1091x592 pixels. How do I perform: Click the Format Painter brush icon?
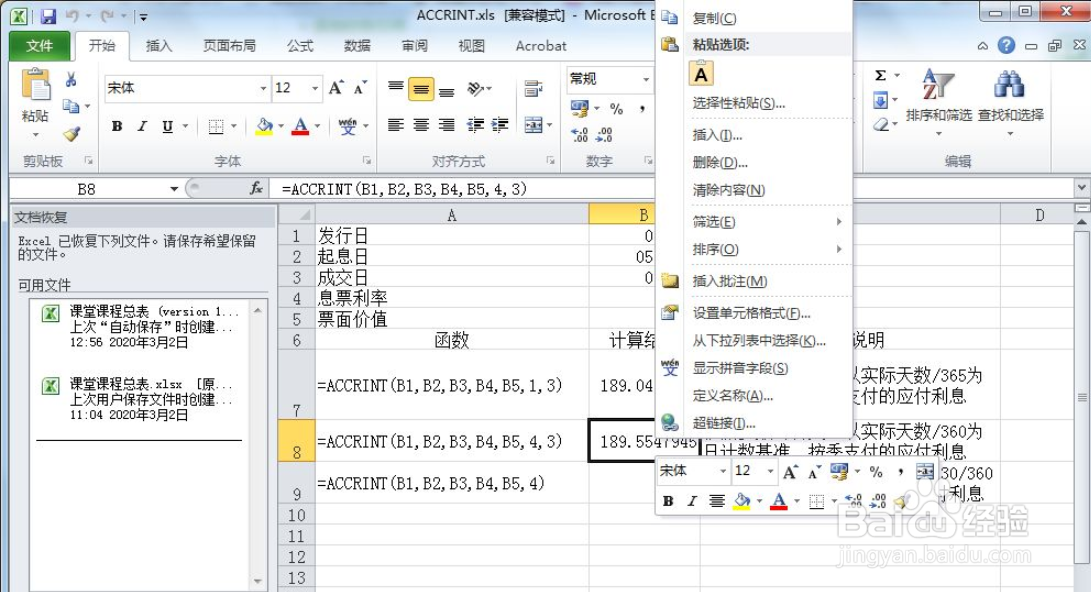[72, 133]
